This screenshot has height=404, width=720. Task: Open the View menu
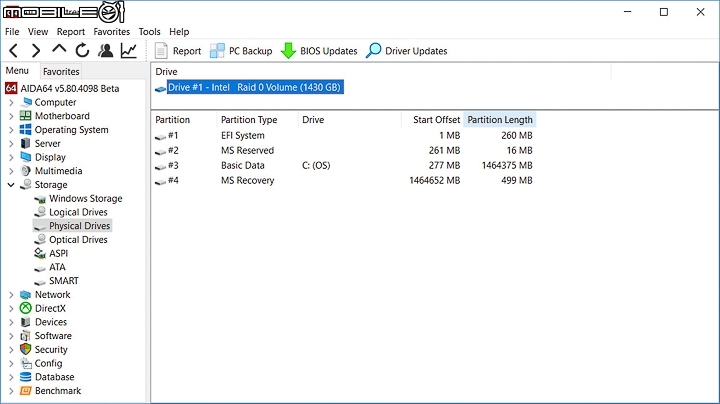38,32
